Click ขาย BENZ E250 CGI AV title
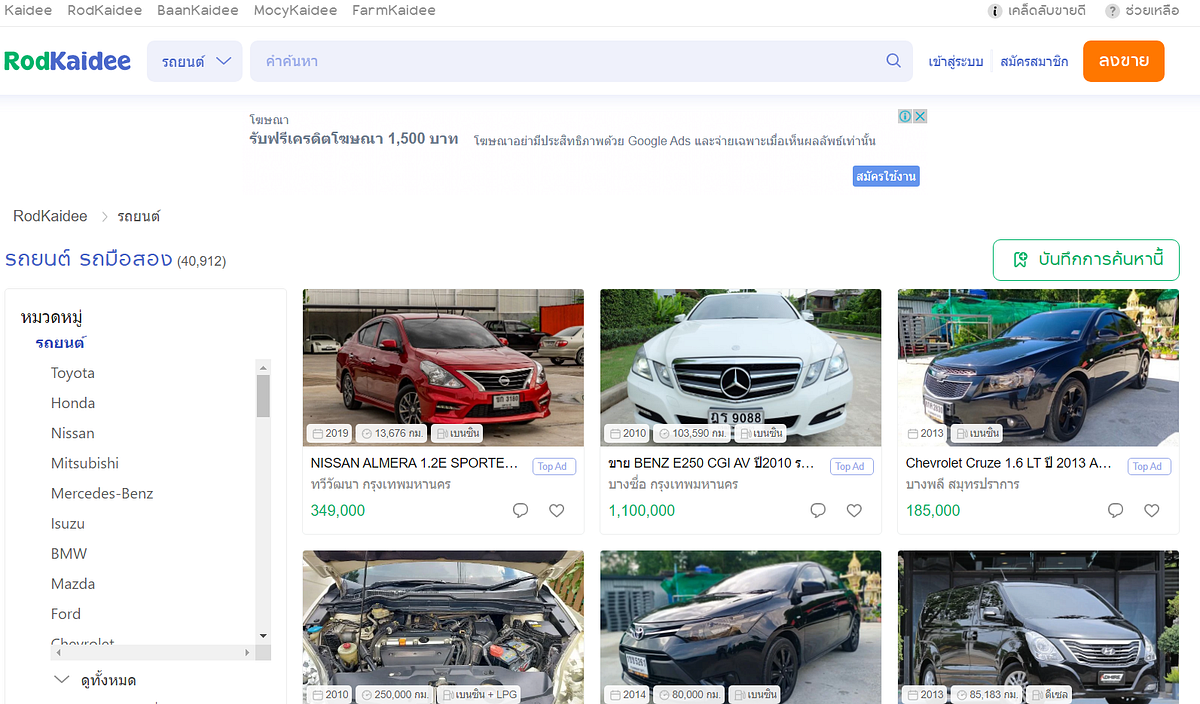 point(711,463)
